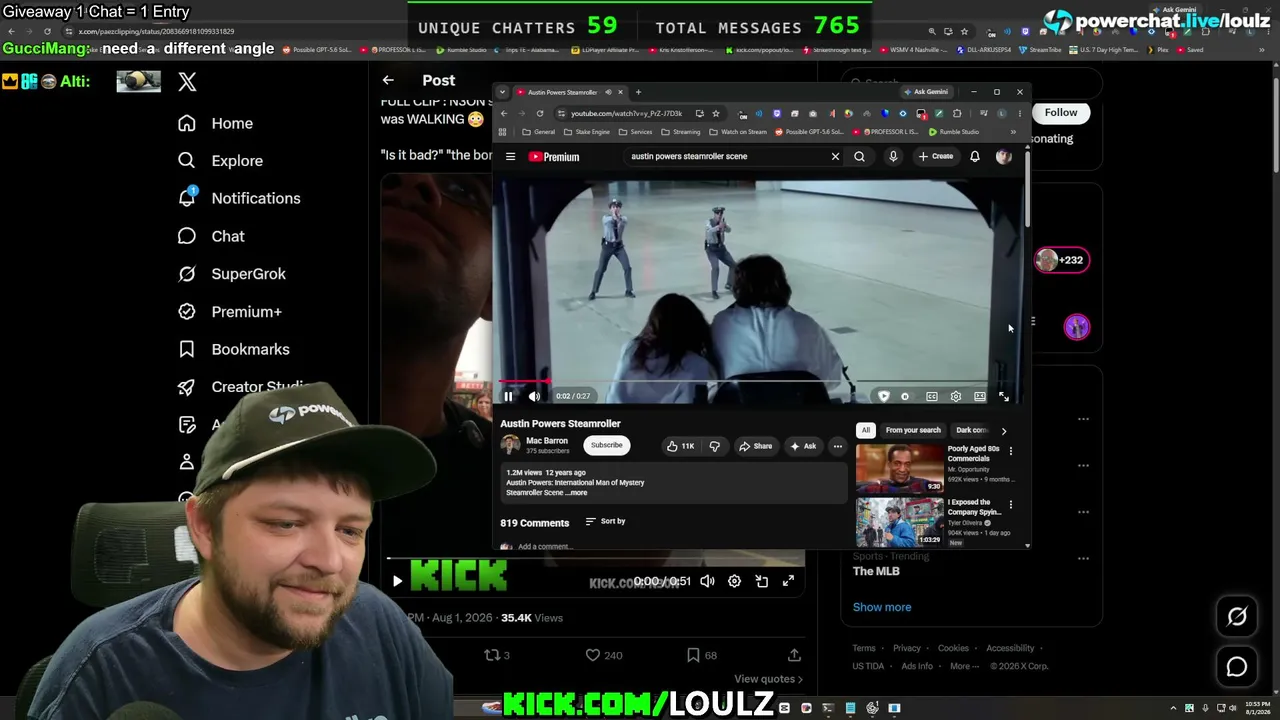Run the YouTube search with magnifier button
The width and height of the screenshot is (1280, 720).
(x=859, y=156)
